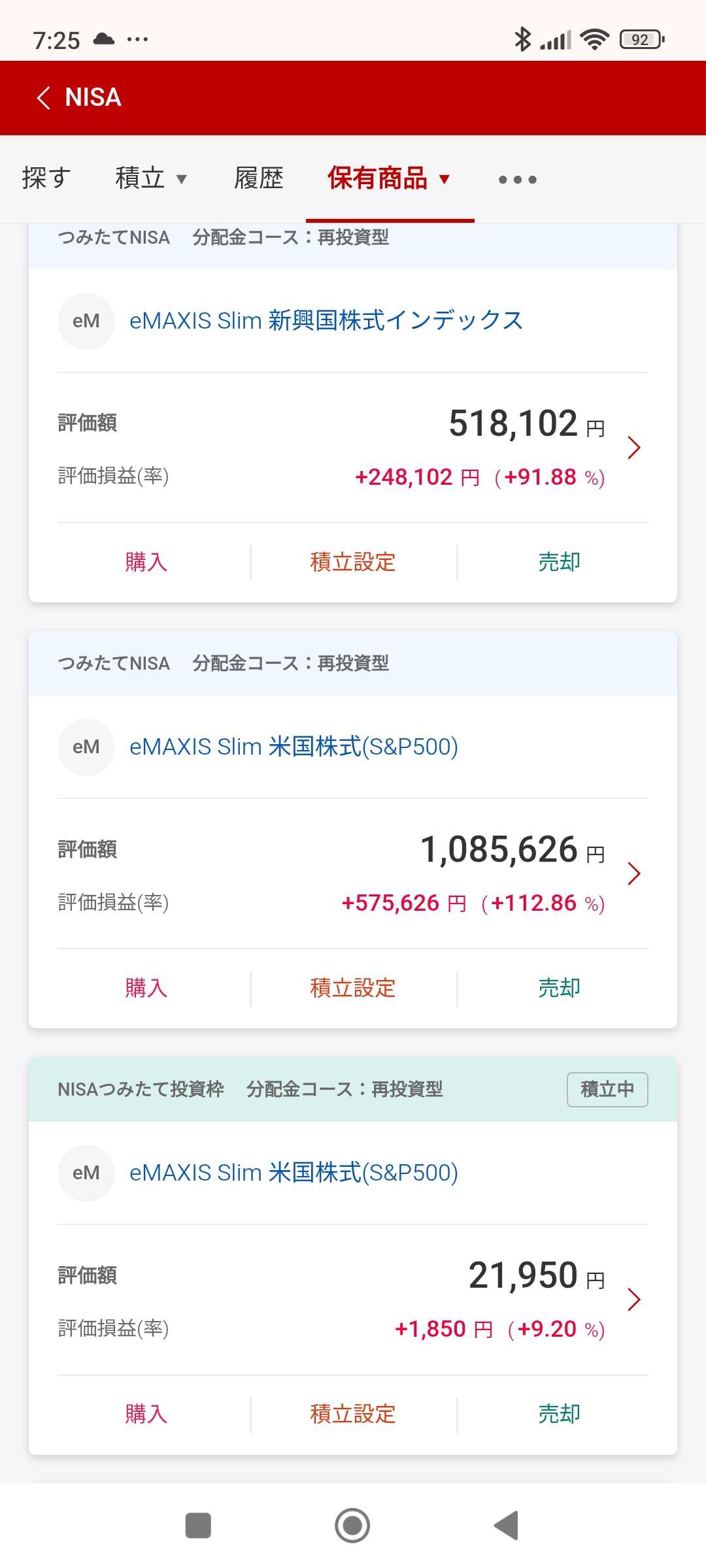
Task: Expand the 積立 dropdown tab
Action: tap(152, 178)
